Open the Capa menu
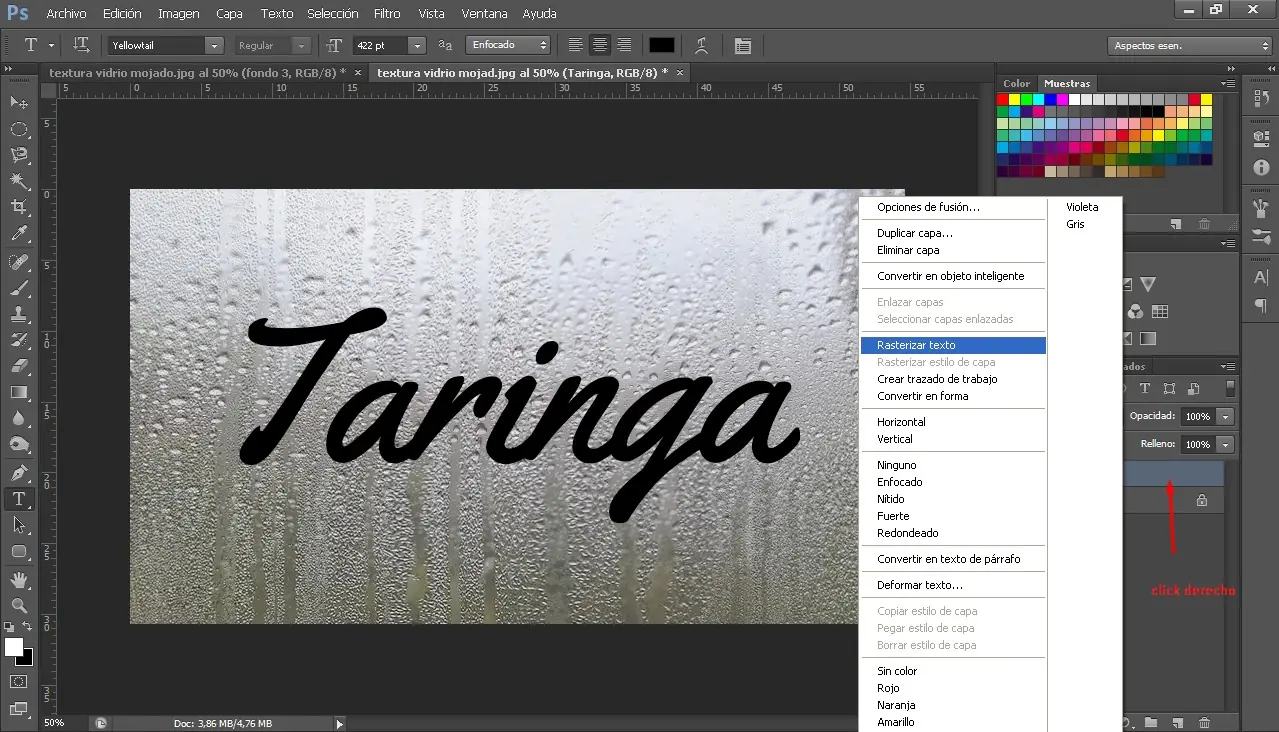This screenshot has width=1279, height=732. [229, 14]
